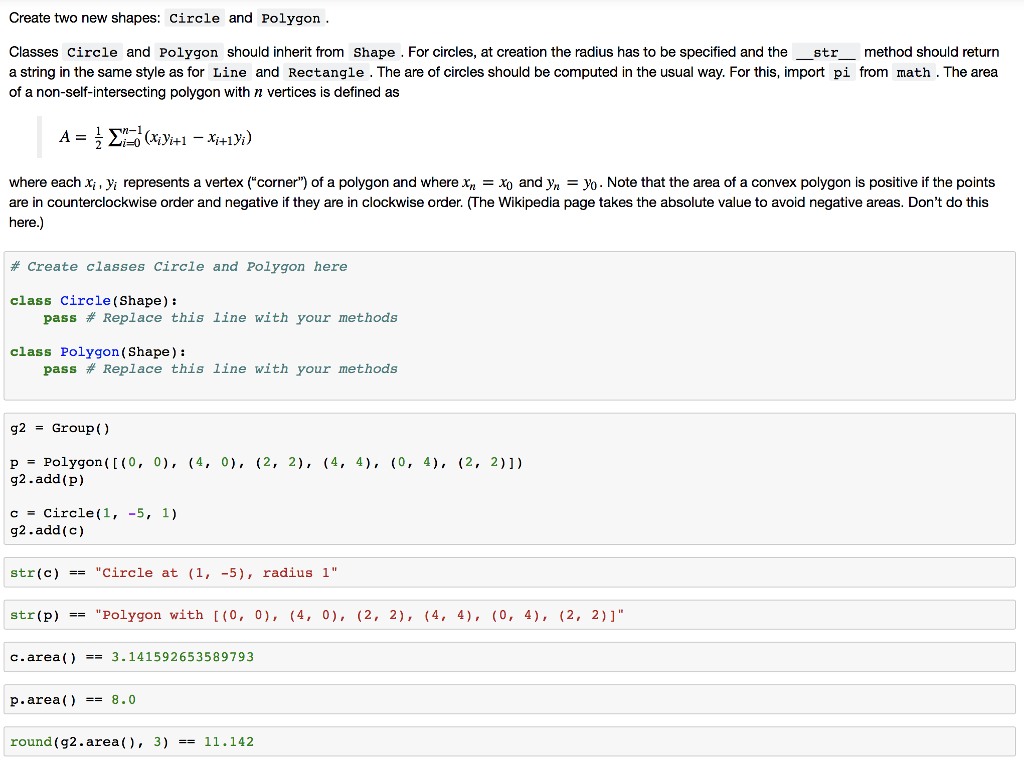Viewport: 1024px width, 764px height.
Task: Click the pi inline code reference
Action: [x=843, y=72]
